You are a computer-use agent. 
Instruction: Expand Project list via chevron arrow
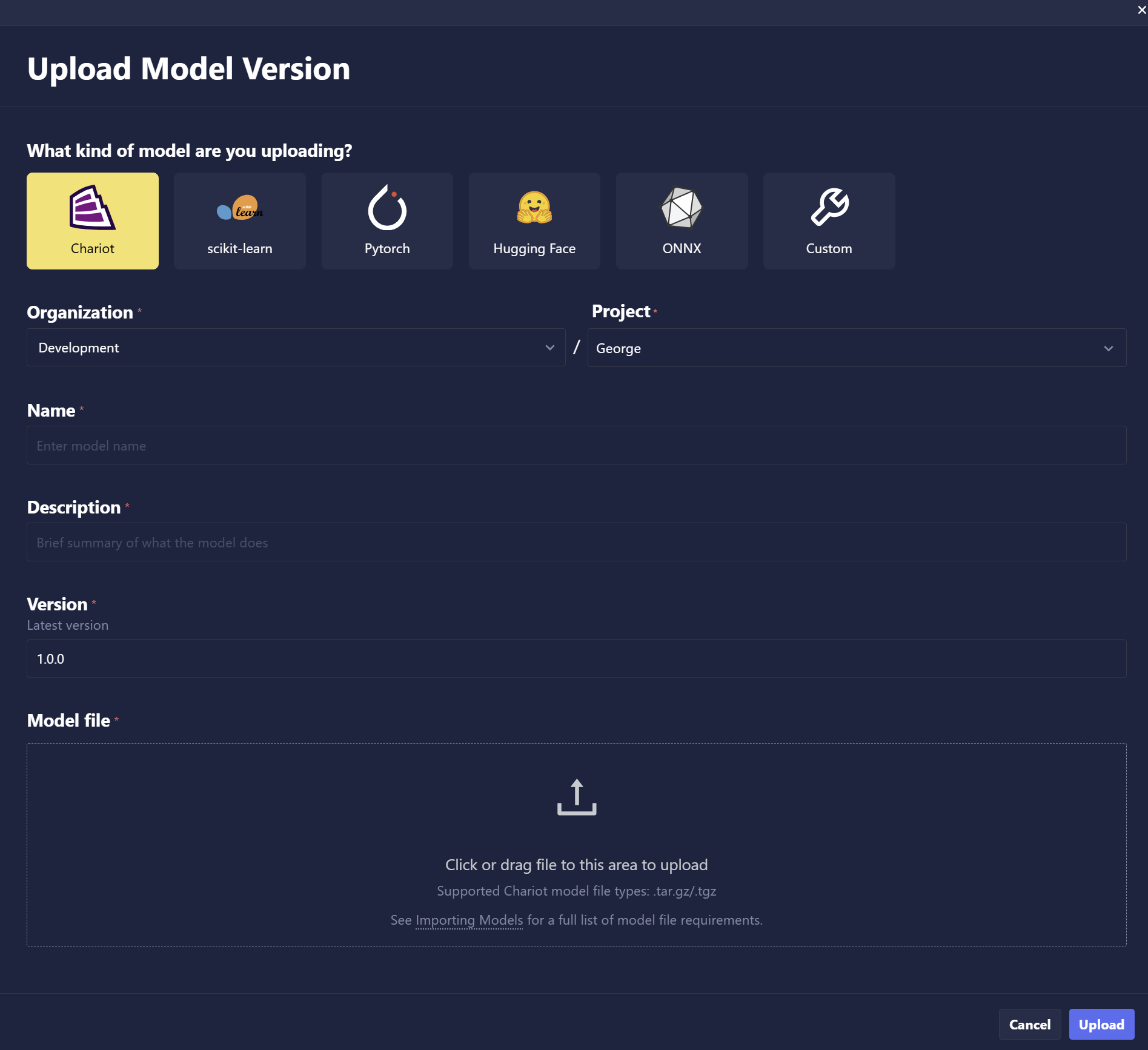coord(1108,348)
